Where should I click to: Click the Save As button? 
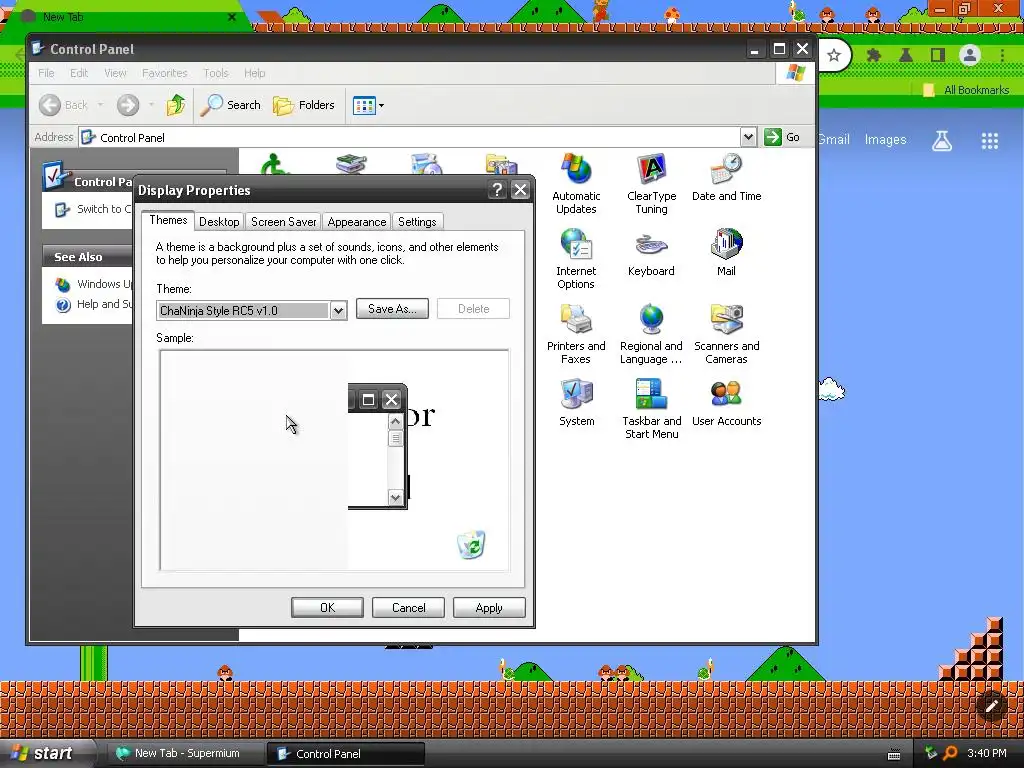[x=392, y=309]
